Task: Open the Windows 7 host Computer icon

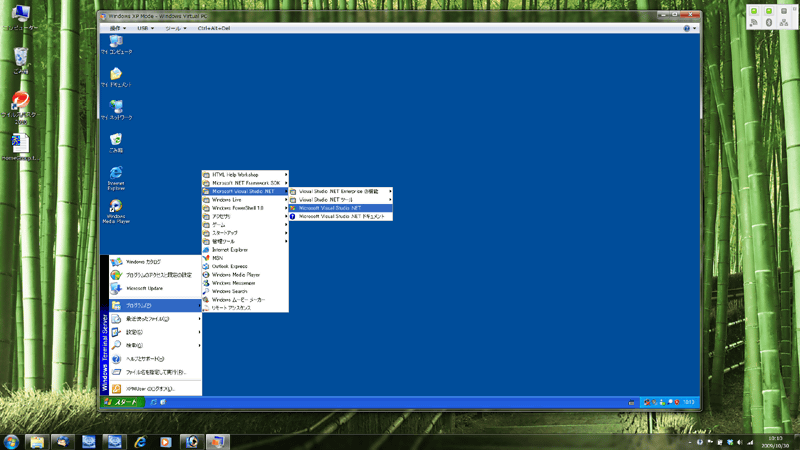Action: pyautogui.click(x=20, y=17)
